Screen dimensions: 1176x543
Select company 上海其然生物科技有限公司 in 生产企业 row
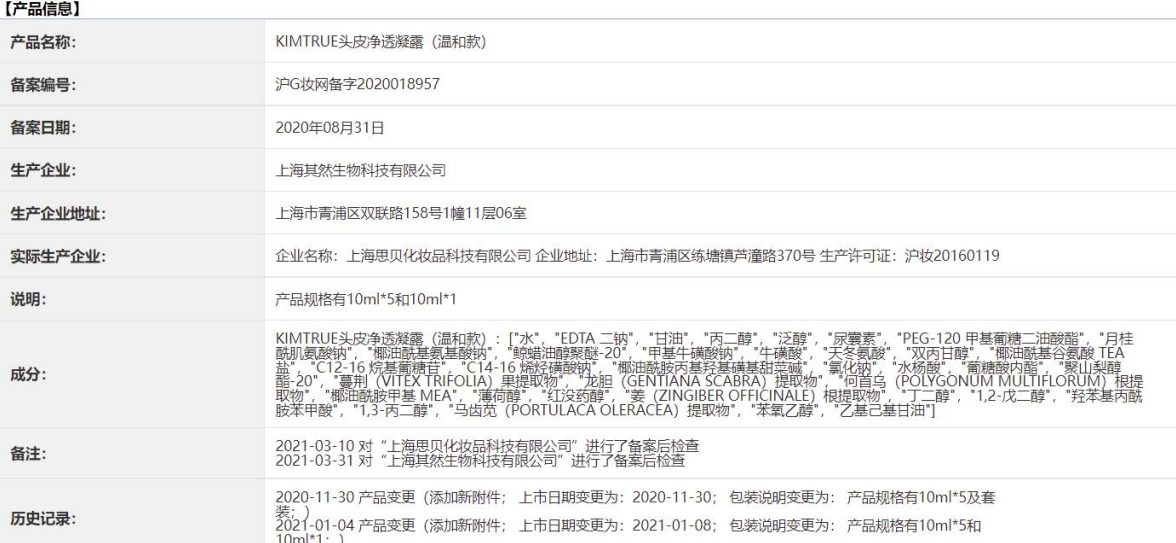(x=360, y=170)
